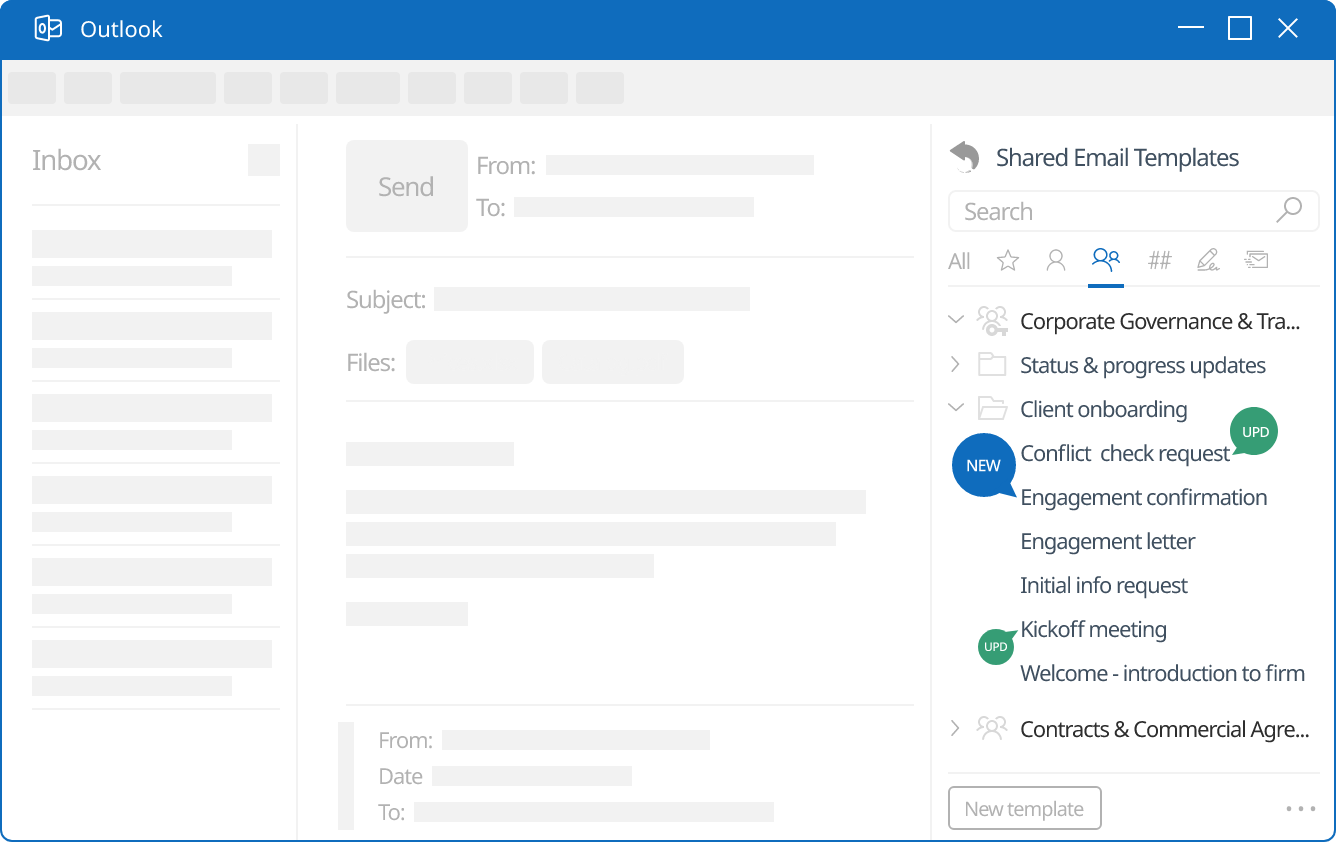The height and width of the screenshot is (842, 1336).
Task: Click the NEW badge on Engagement confirmation
Action: coord(982,465)
